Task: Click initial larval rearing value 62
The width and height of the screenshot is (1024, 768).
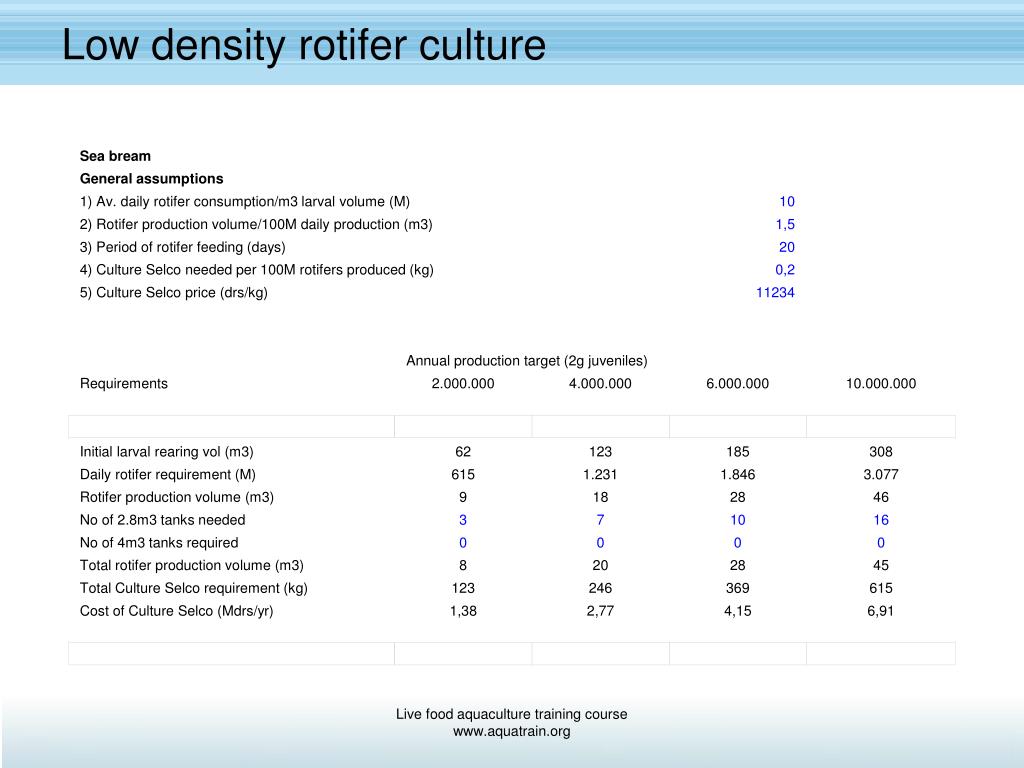Action: (463, 452)
